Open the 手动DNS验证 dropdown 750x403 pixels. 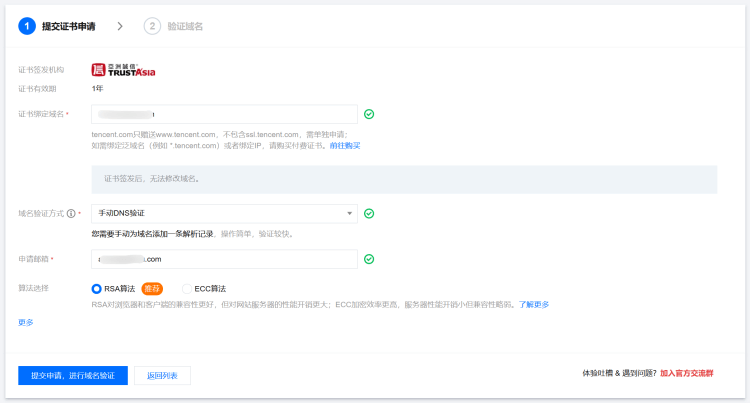tap(224, 214)
